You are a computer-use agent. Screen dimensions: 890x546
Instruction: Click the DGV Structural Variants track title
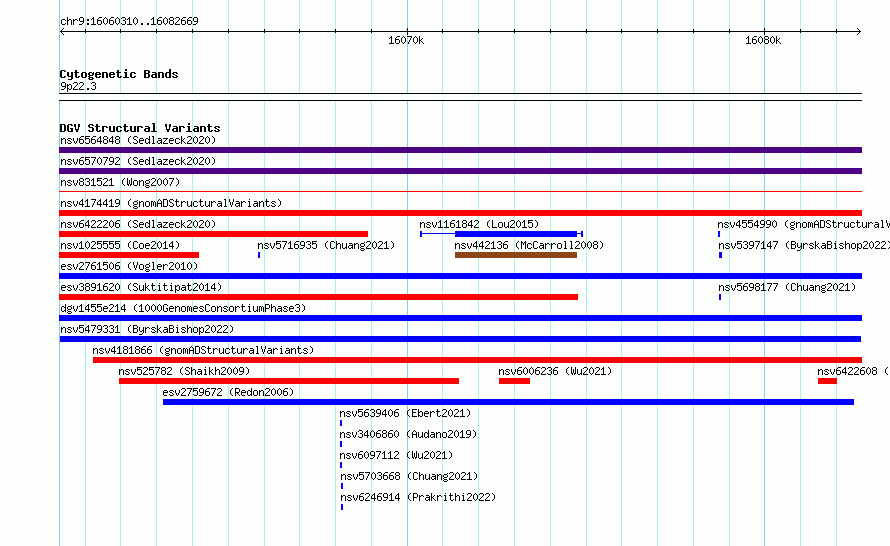[140, 128]
